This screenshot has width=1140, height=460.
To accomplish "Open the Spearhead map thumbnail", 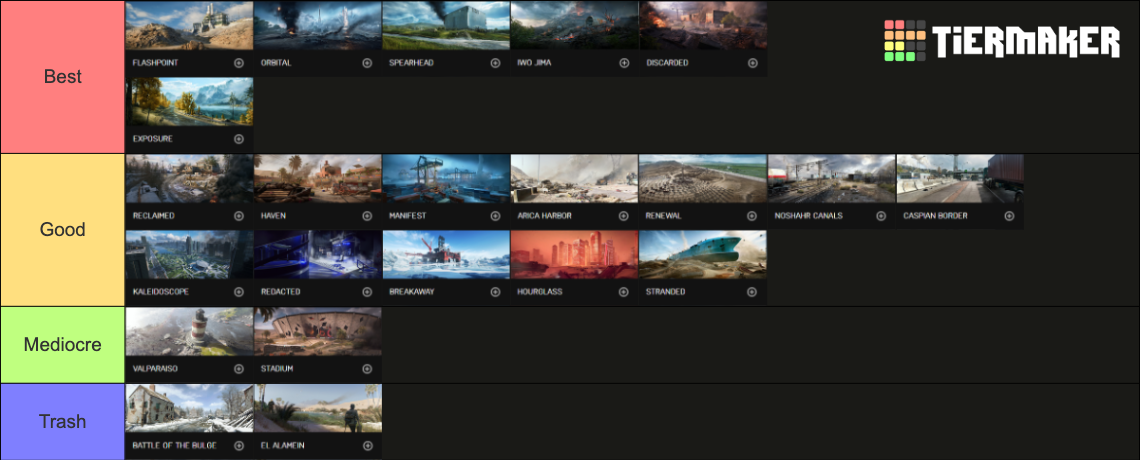I will click(446, 26).
